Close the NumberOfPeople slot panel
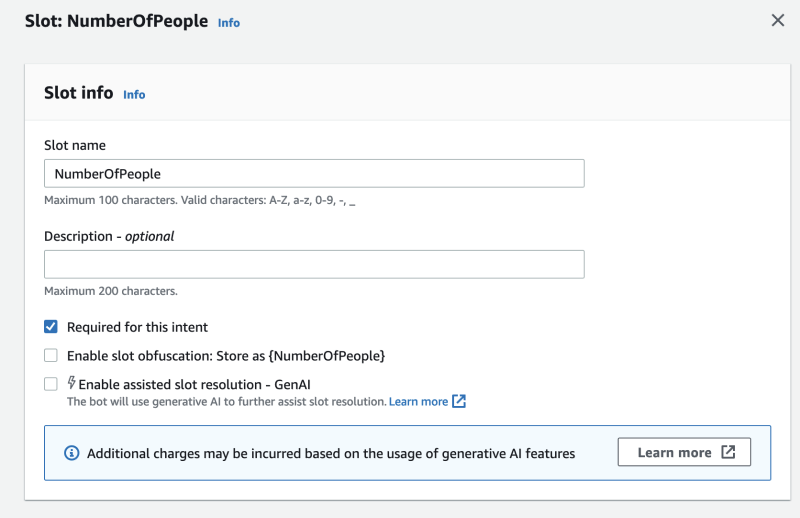The height and width of the screenshot is (518, 800). [777, 20]
